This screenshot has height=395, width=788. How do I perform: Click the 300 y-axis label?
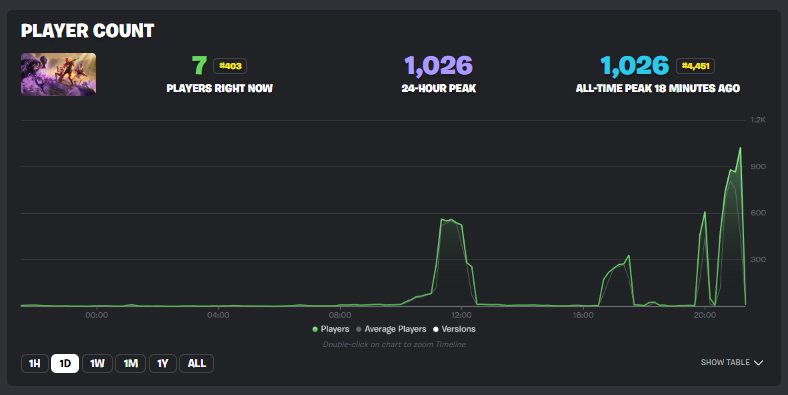coord(758,259)
